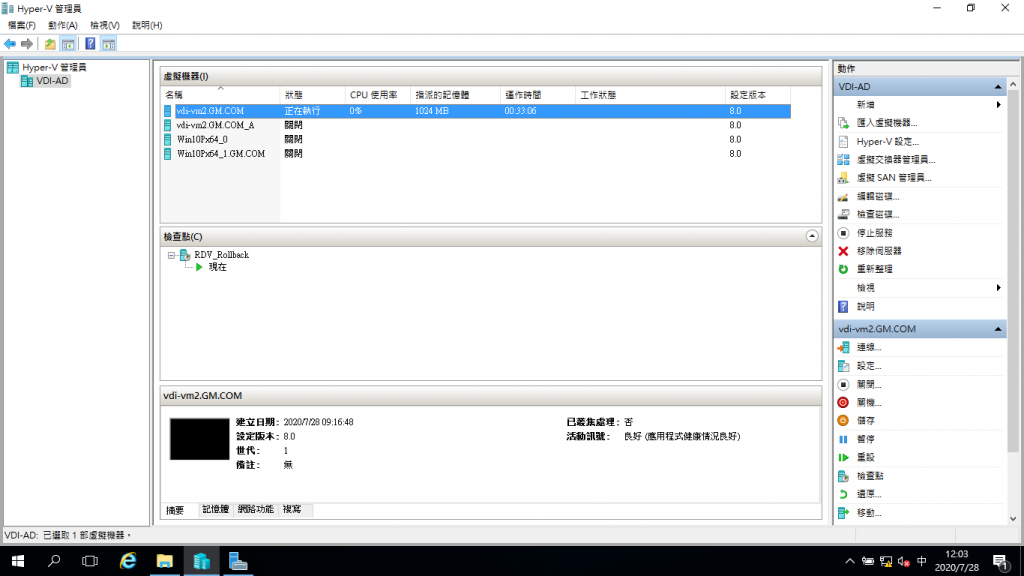The image size is (1024, 576).
Task: Collapse vdi-vm2.GM.COM actions section
Action: coord(998,329)
